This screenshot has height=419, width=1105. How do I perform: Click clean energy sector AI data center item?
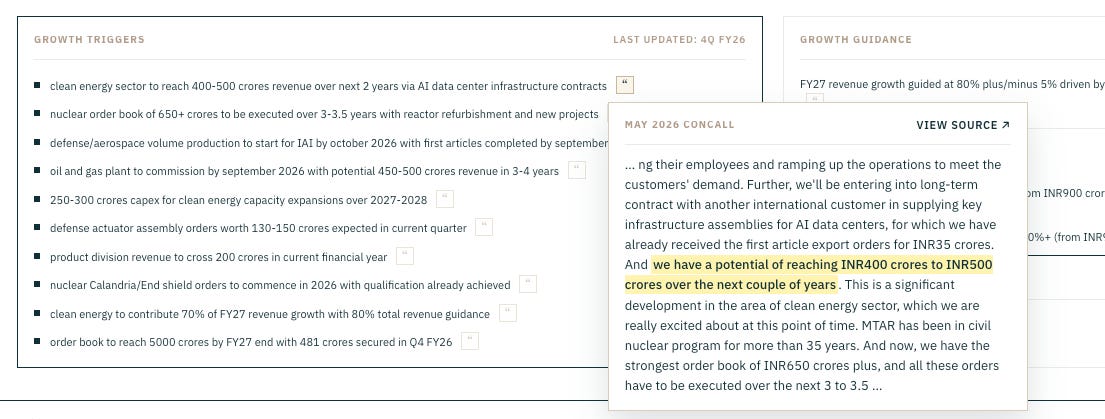point(328,86)
